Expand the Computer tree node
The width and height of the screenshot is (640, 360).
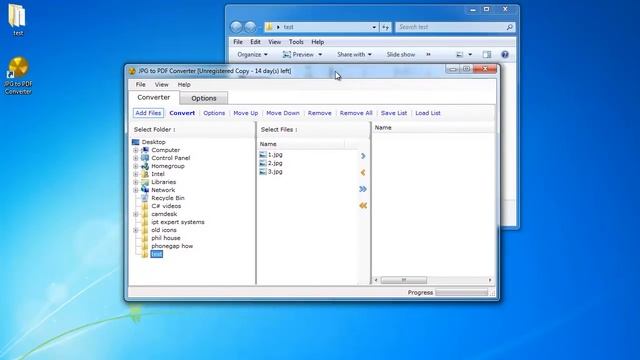(x=136, y=150)
